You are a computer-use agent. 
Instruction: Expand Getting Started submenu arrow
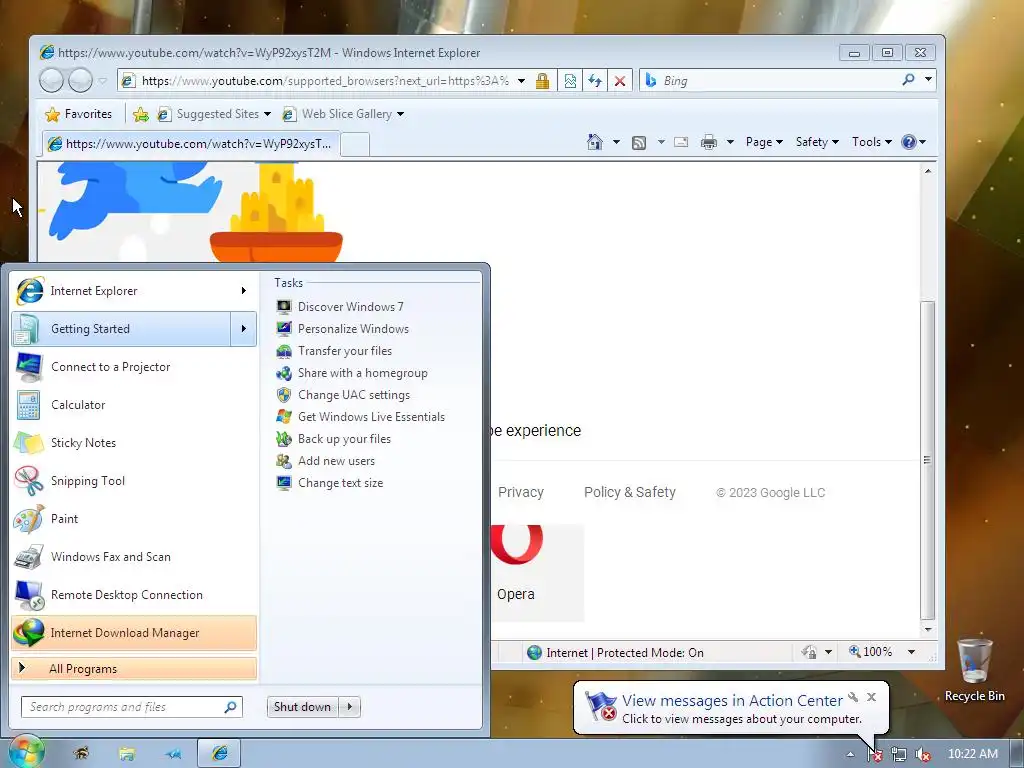(x=244, y=328)
